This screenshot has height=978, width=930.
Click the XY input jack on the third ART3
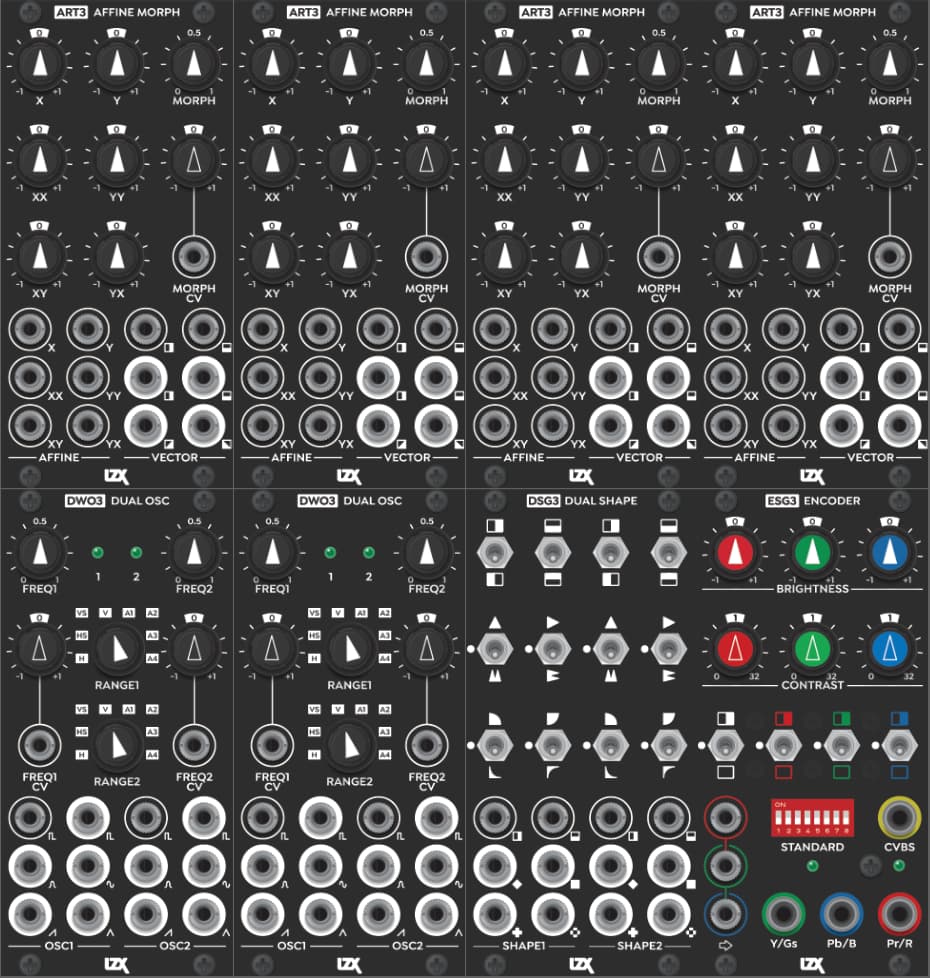click(495, 425)
